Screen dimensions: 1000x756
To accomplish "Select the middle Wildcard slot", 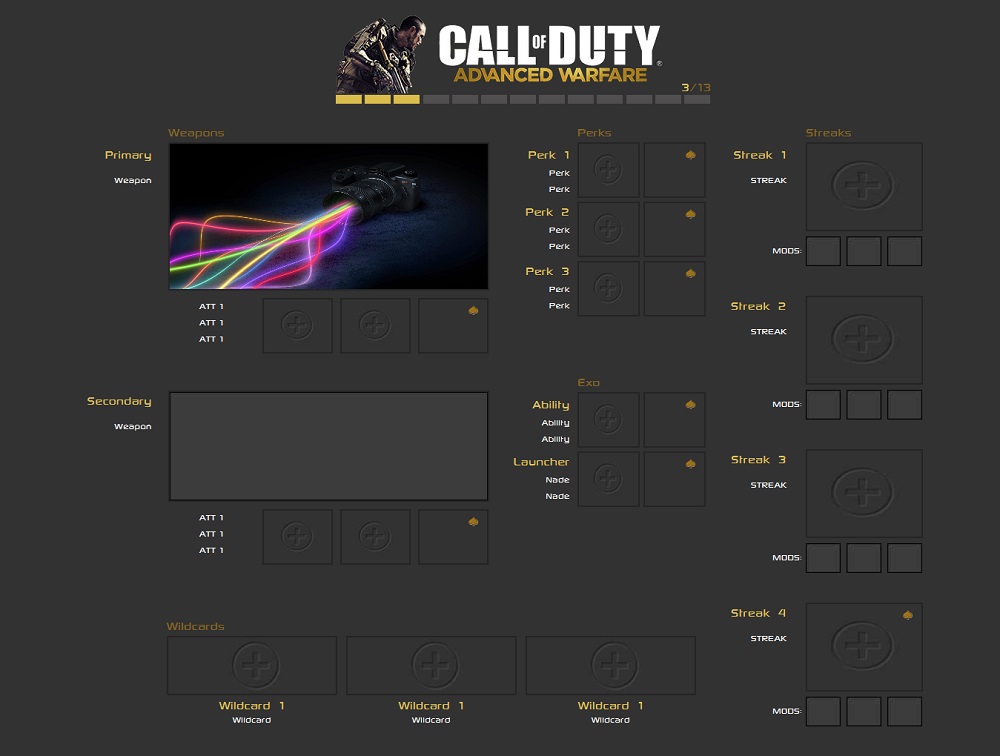I will [x=431, y=665].
